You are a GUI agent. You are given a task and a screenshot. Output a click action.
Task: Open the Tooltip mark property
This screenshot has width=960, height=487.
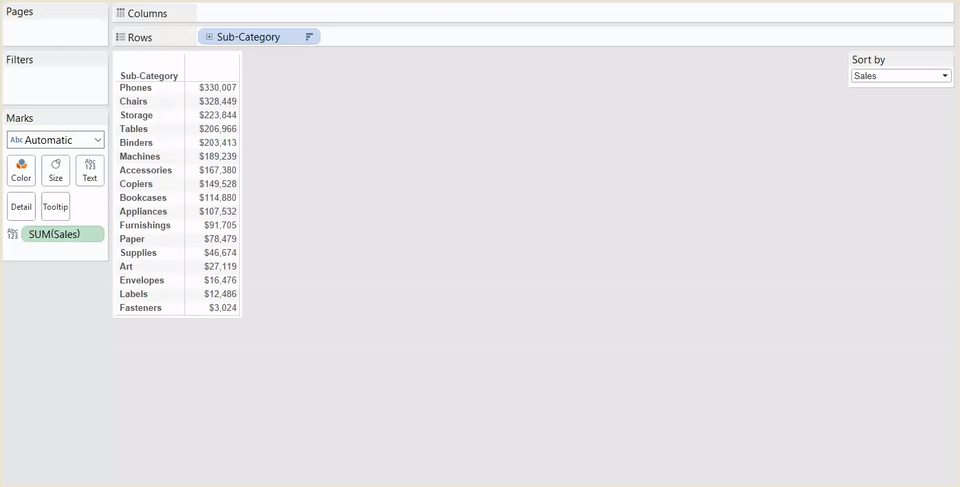click(55, 207)
